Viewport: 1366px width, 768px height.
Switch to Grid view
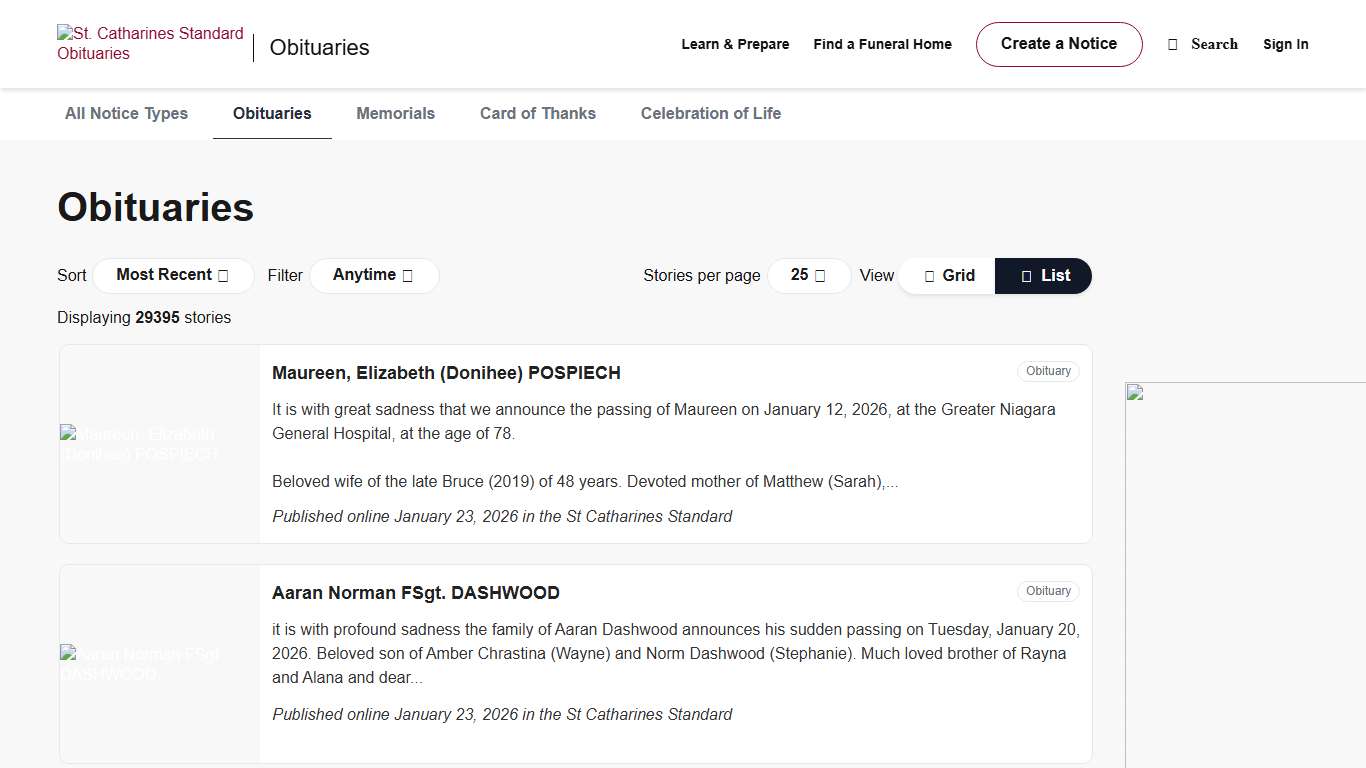[948, 276]
